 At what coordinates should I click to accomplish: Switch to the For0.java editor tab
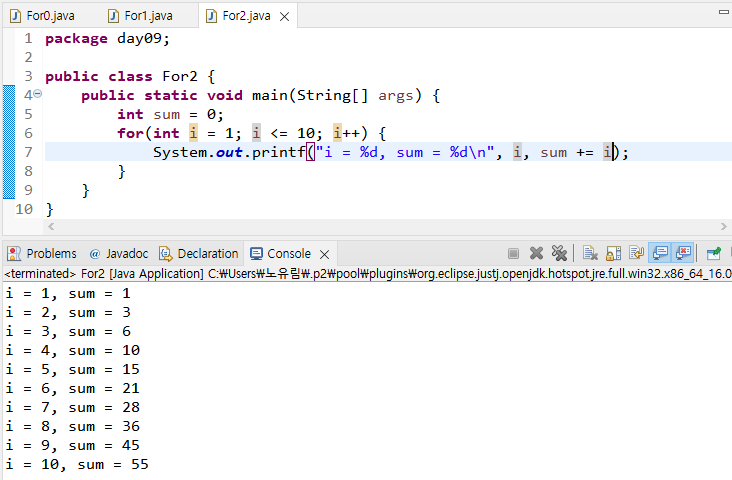pyautogui.click(x=42, y=16)
